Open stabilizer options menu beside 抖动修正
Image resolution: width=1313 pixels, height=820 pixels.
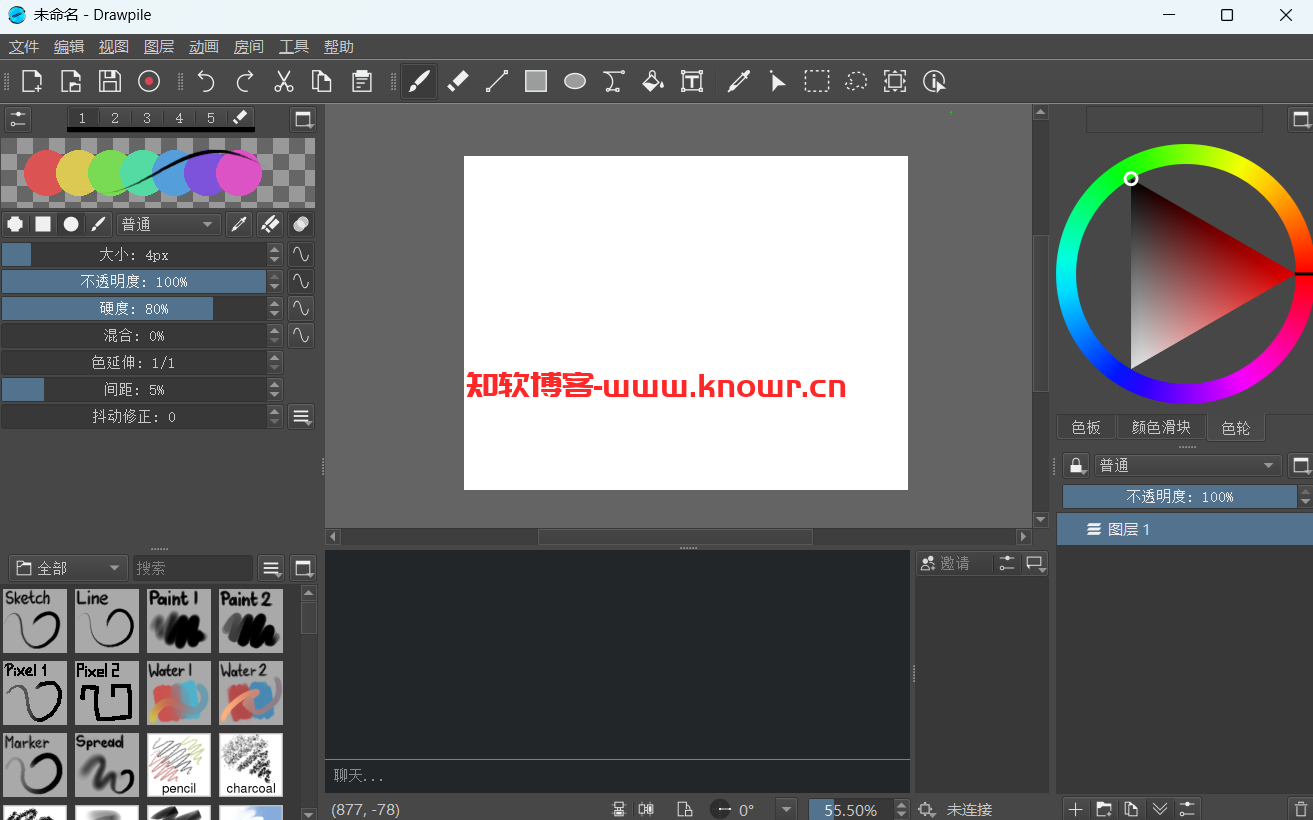[x=301, y=416]
